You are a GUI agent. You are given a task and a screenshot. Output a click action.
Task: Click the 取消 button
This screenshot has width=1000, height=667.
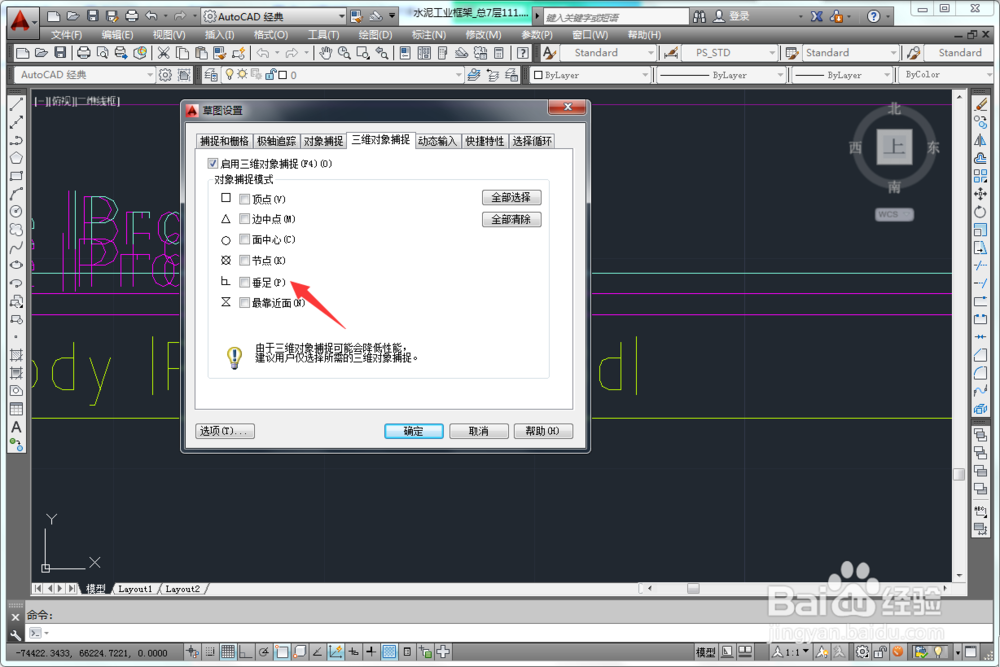pos(479,431)
